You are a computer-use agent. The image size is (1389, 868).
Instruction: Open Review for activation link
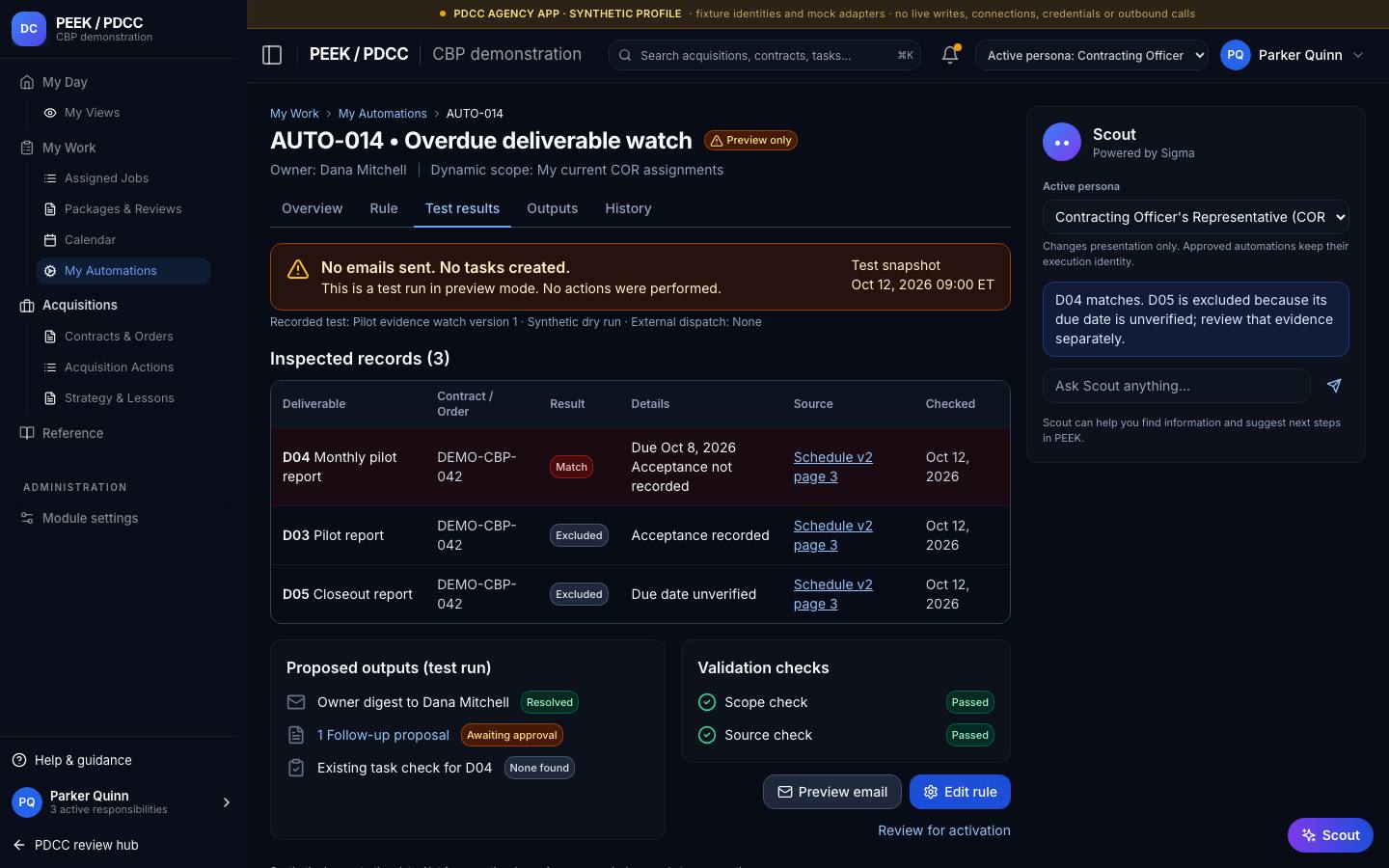(x=944, y=830)
